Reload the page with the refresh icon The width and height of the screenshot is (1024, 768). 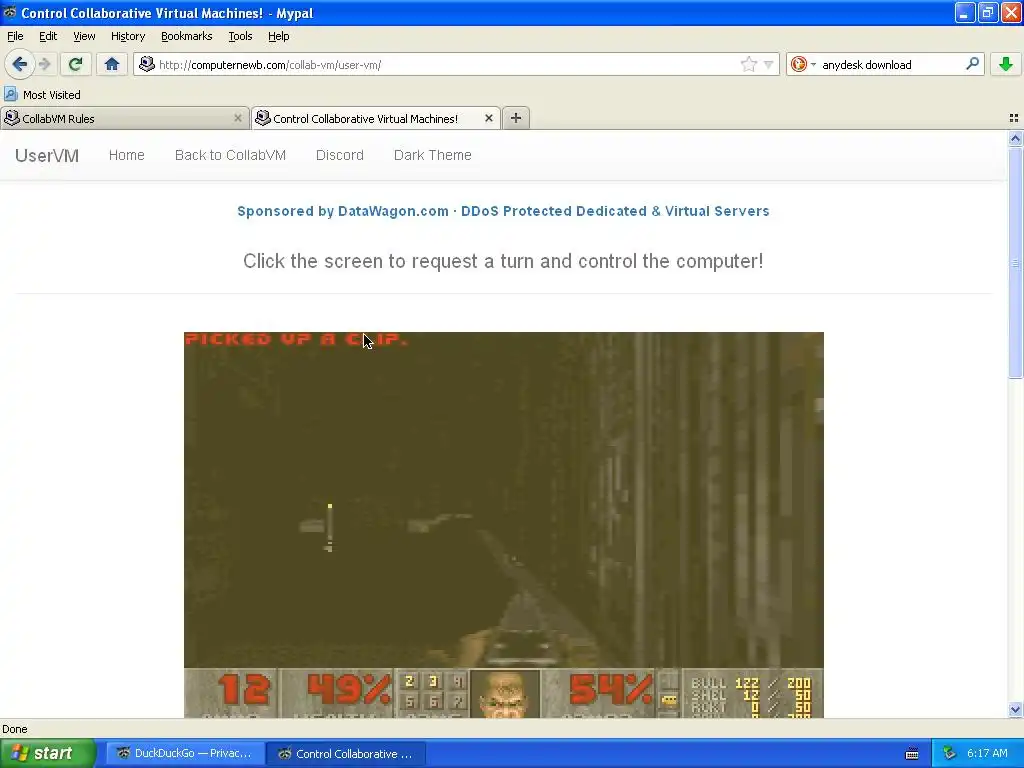point(75,64)
